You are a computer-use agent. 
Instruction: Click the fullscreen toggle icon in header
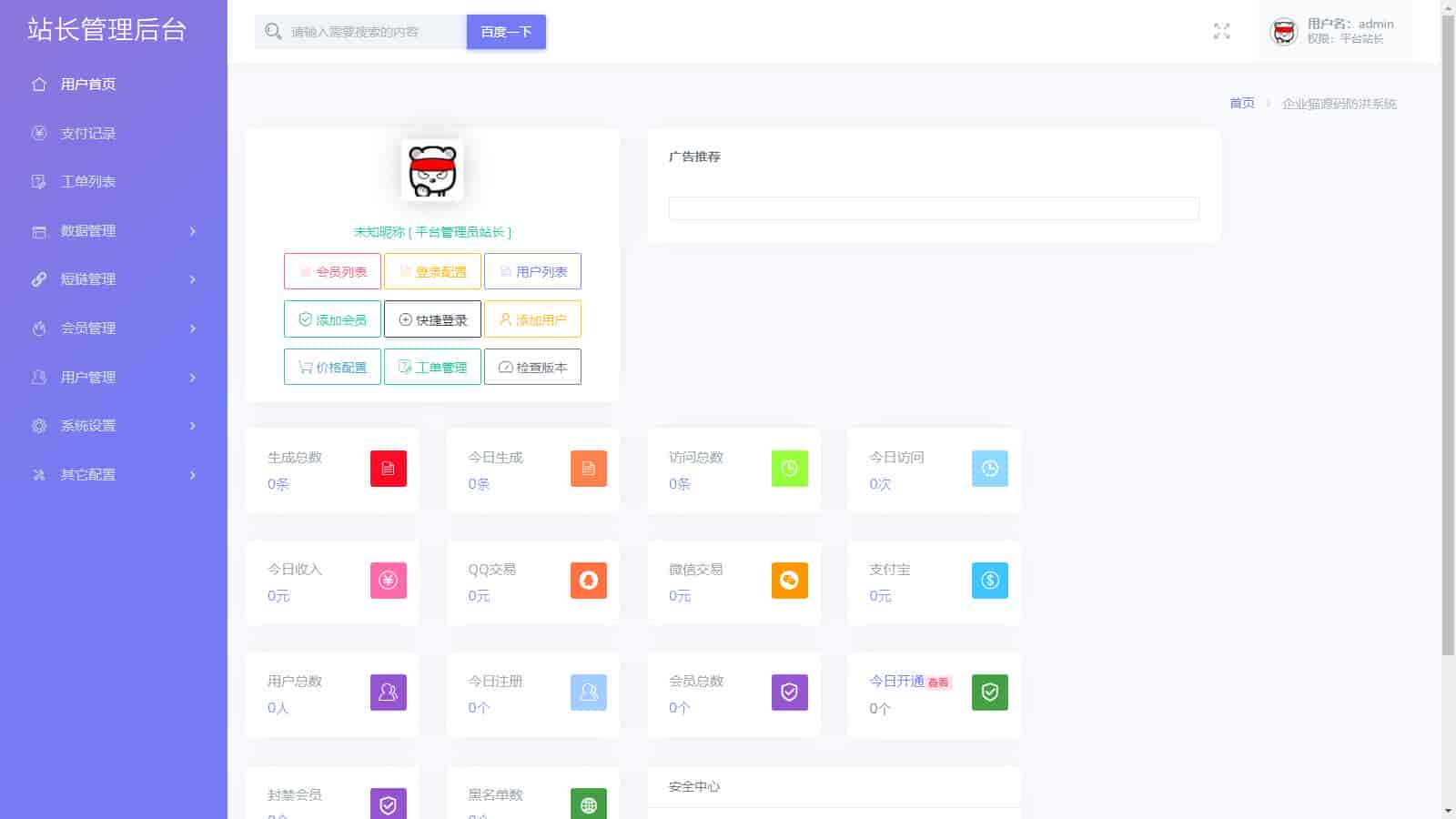tap(1221, 32)
